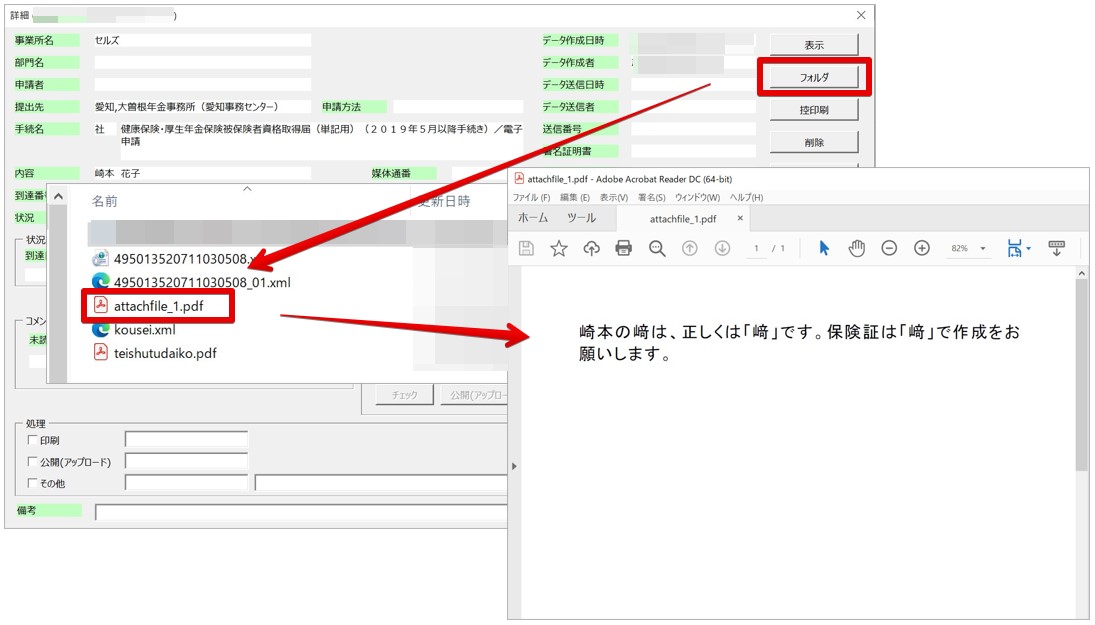Zoom in with the plus icon
Screen dimensions: 1095x625
[x=922, y=248]
